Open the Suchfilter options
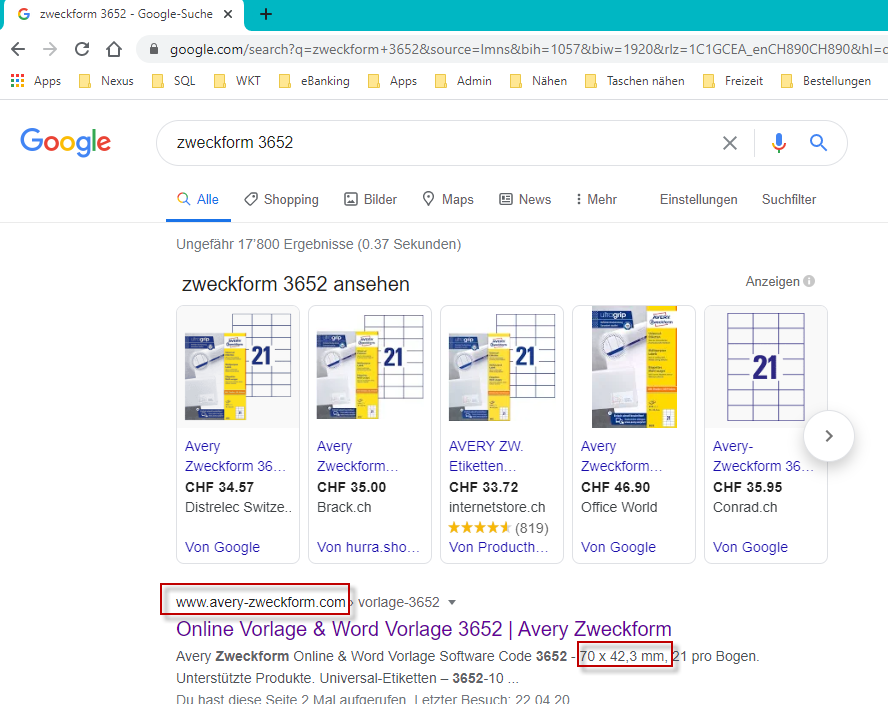Viewport: 888px width, 704px height. coord(789,199)
